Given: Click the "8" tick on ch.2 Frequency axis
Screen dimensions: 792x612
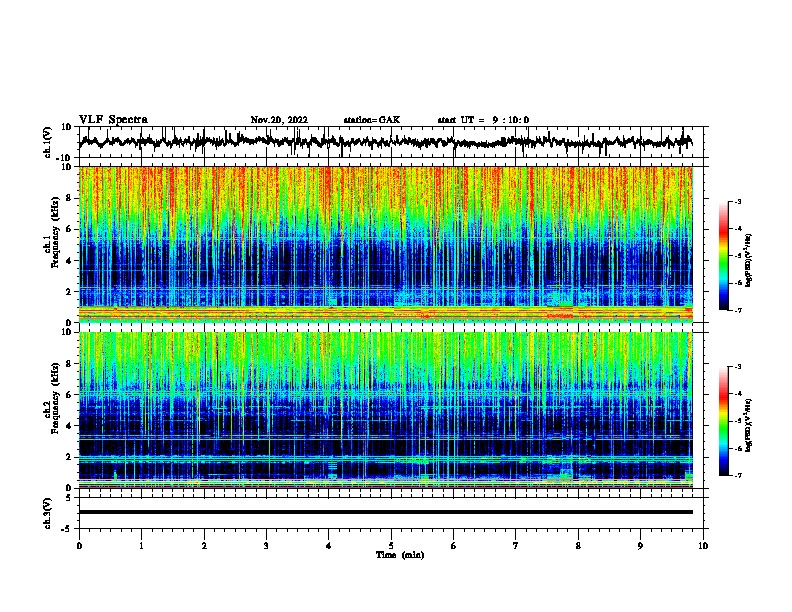Looking at the screenshot, I should [x=69, y=364].
